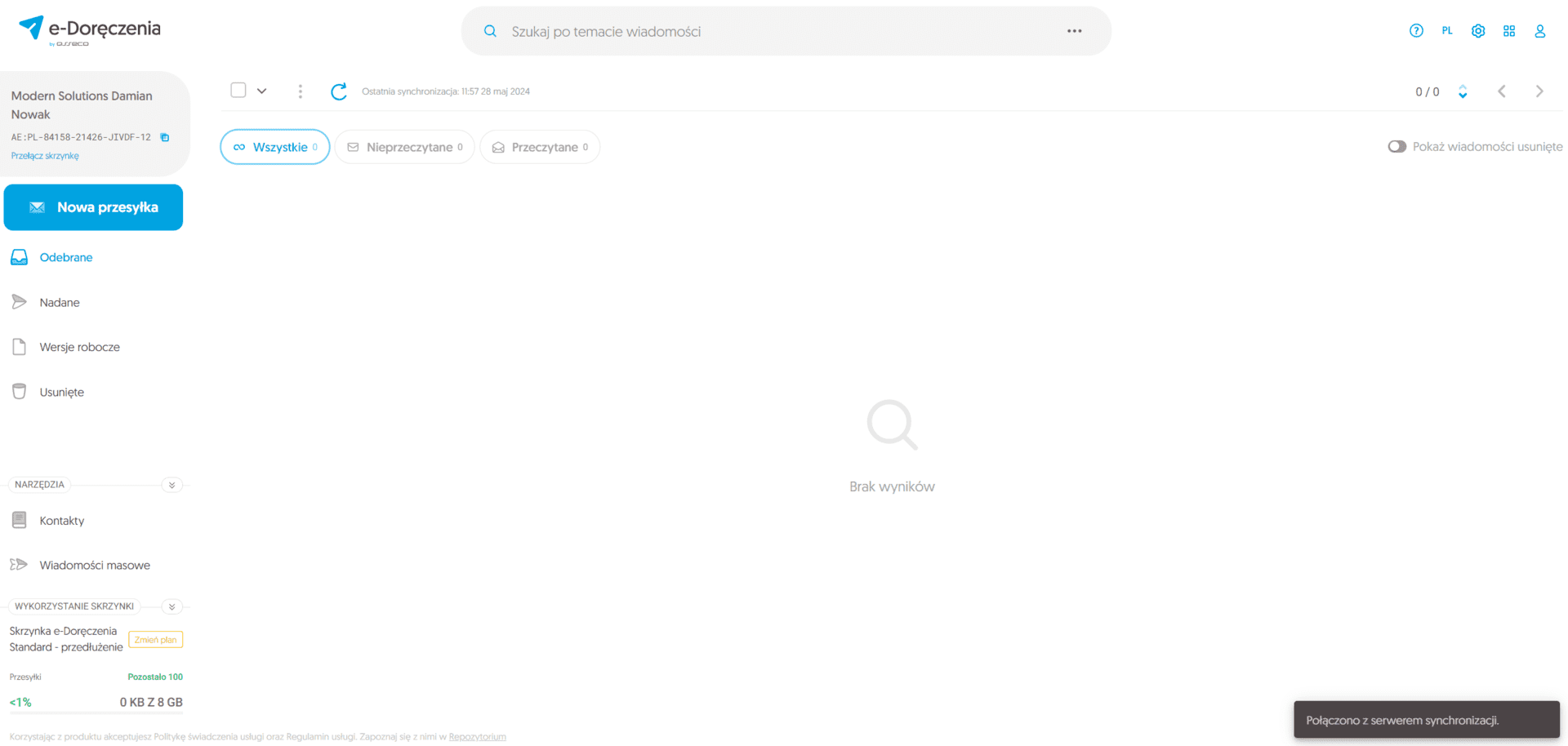Open Wiadomości masowe bulk messages

94,565
